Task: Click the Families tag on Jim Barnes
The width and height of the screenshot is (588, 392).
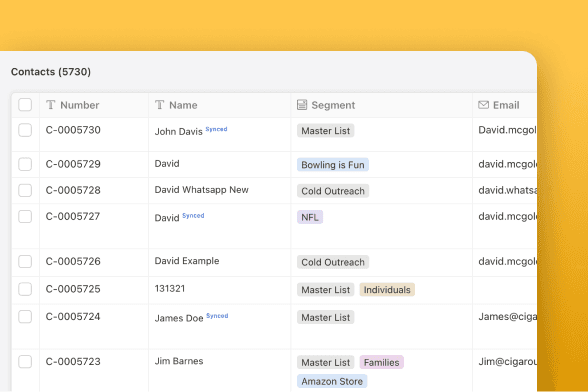Action: (381, 362)
